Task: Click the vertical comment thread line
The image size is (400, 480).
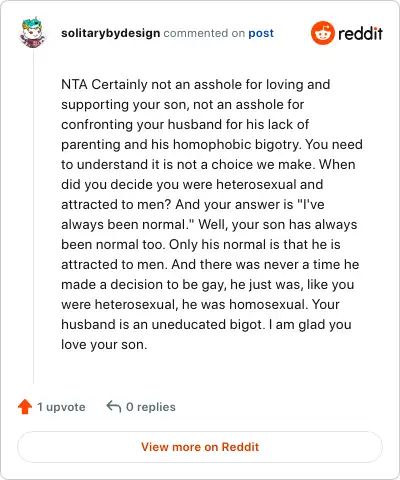Action: pyautogui.click(x=33, y=217)
